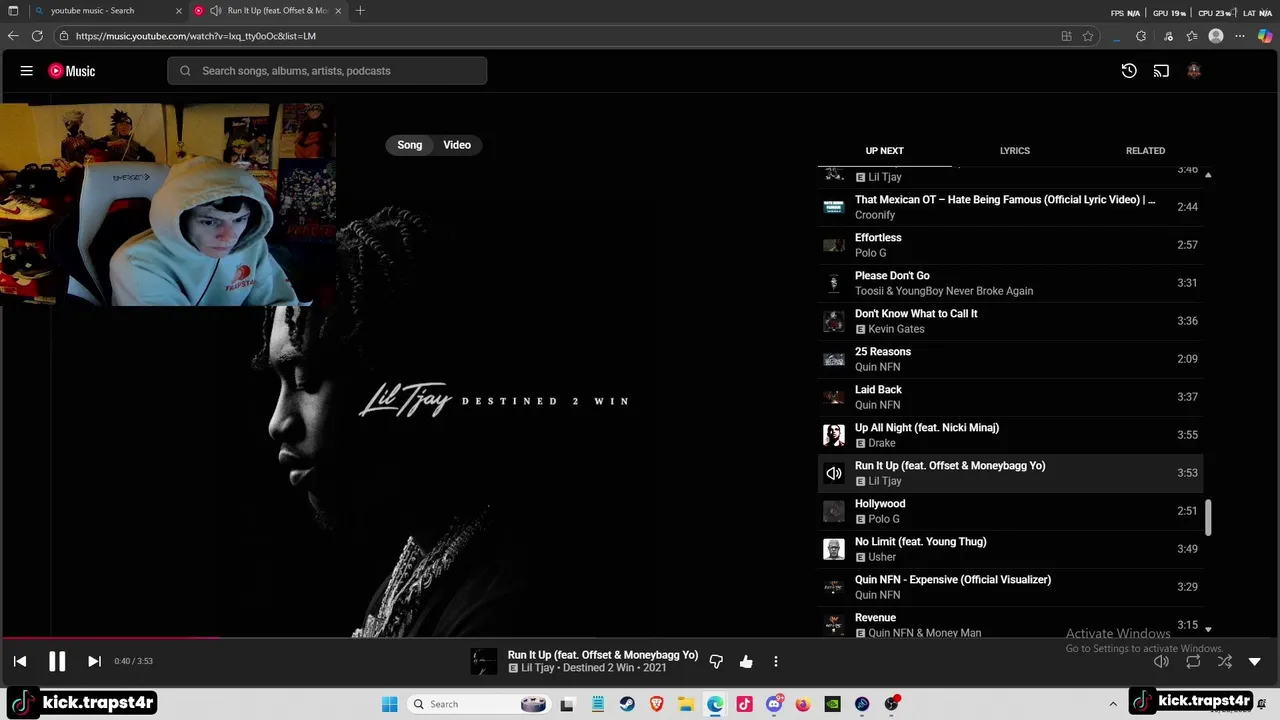Image resolution: width=1280 pixels, height=720 pixels.
Task: Toggle repeat mode in player bar
Action: coord(1193,661)
